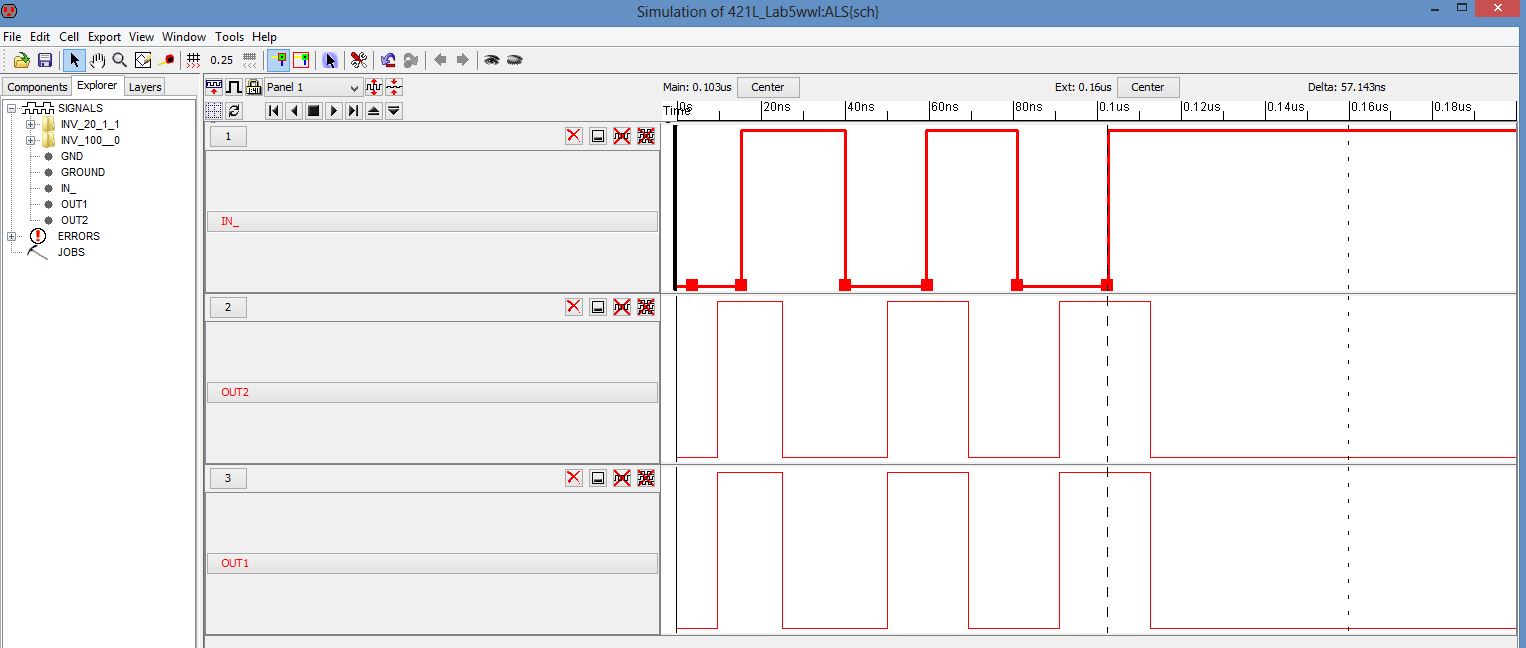This screenshot has height=648, width=1526.
Task: Click the open eye expand icon
Action: coord(492,60)
